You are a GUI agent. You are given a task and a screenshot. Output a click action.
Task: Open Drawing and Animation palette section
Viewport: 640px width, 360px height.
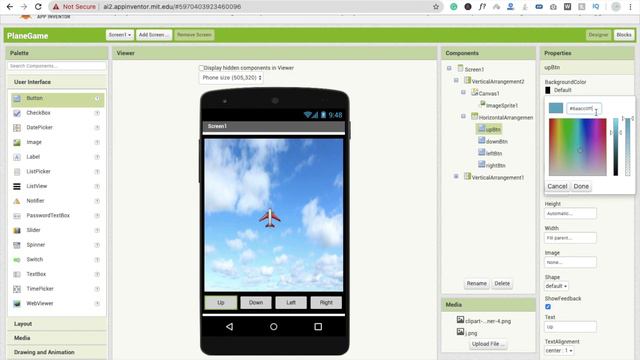57,352
